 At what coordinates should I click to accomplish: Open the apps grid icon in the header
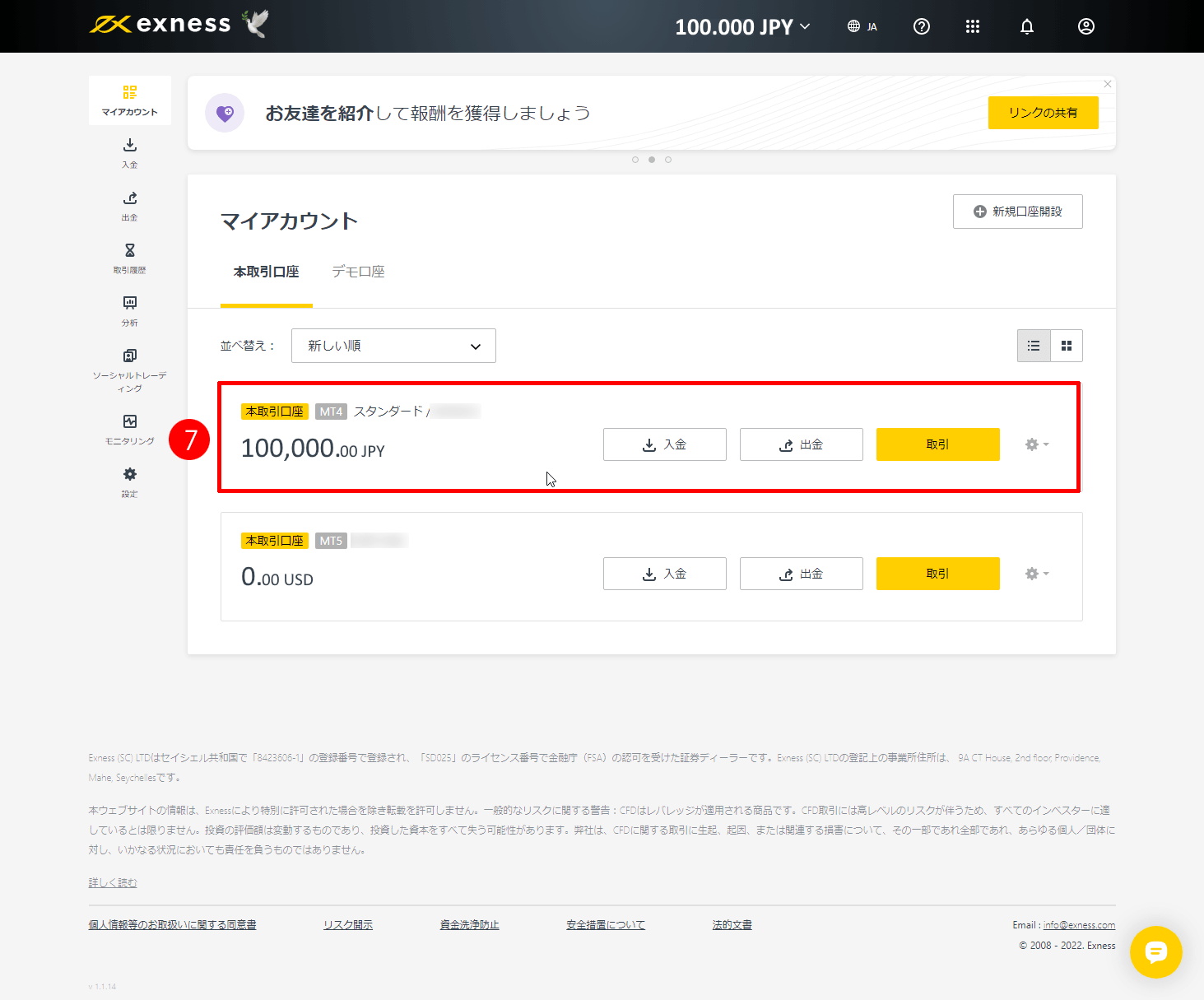click(x=973, y=26)
